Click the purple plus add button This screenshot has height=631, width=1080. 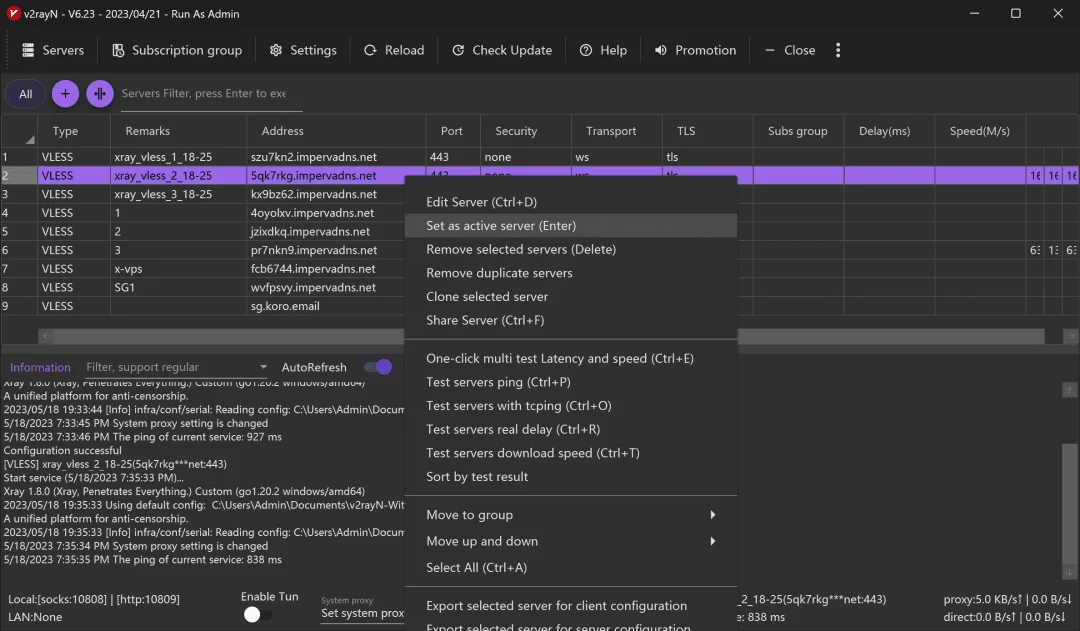(65, 94)
